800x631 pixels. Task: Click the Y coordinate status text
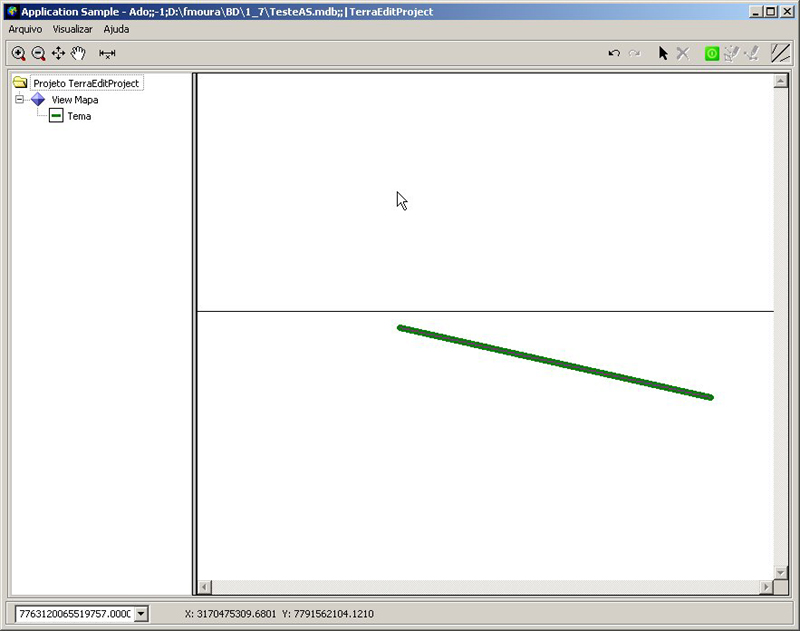coord(328,614)
